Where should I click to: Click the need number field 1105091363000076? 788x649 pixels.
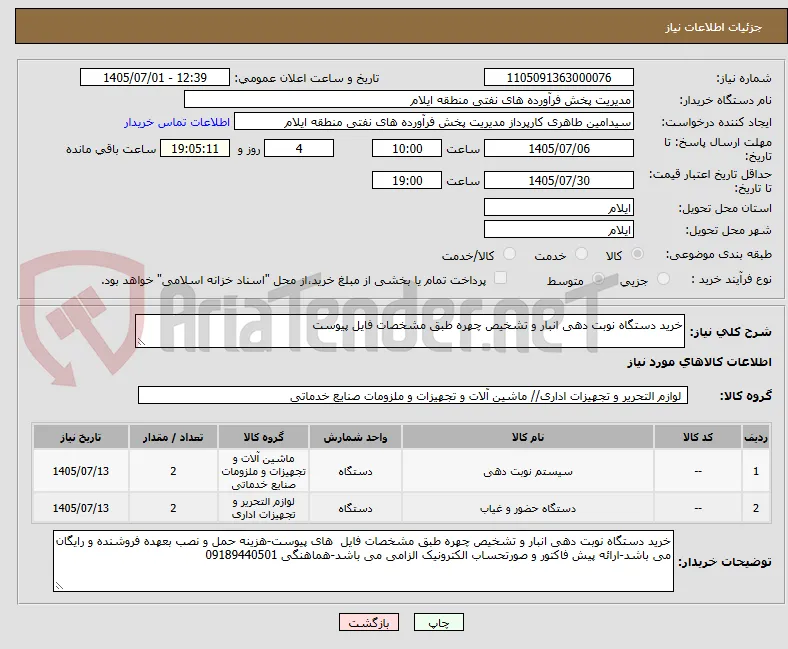[558, 77]
